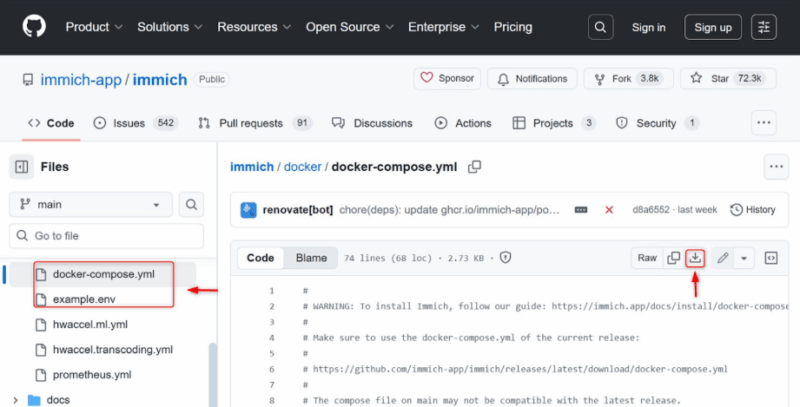This screenshot has width=800, height=407.
Task: Open the Product menu
Action: pyautogui.click(x=94, y=27)
